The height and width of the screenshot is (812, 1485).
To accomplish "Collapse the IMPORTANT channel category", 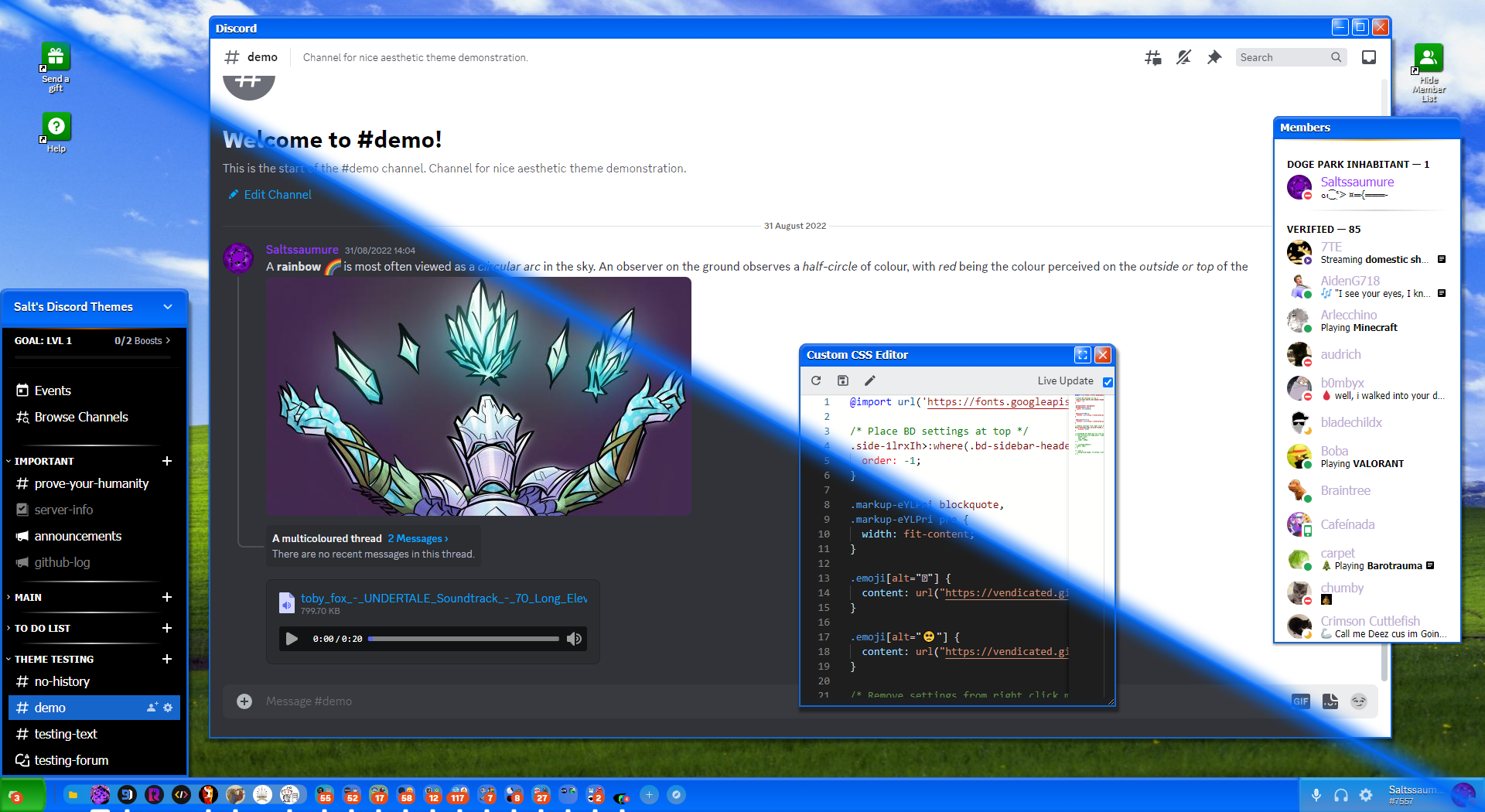I will 44,461.
